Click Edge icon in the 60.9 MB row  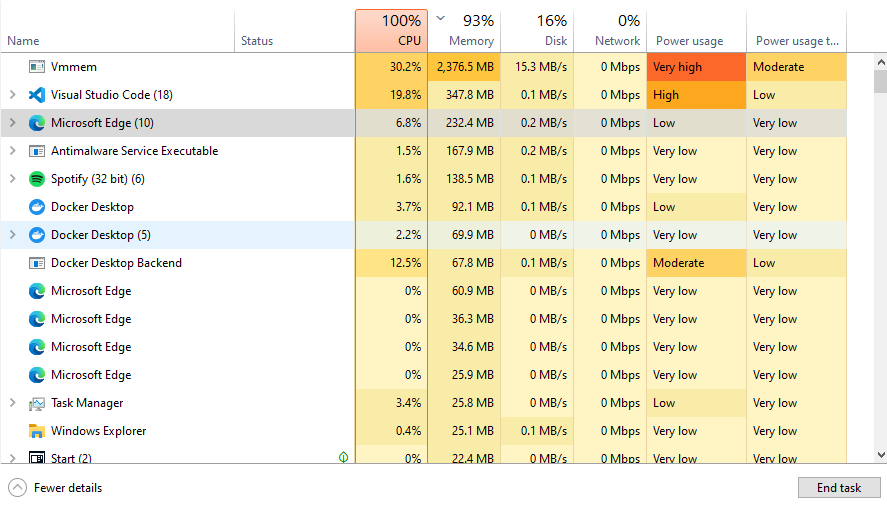click(x=37, y=291)
